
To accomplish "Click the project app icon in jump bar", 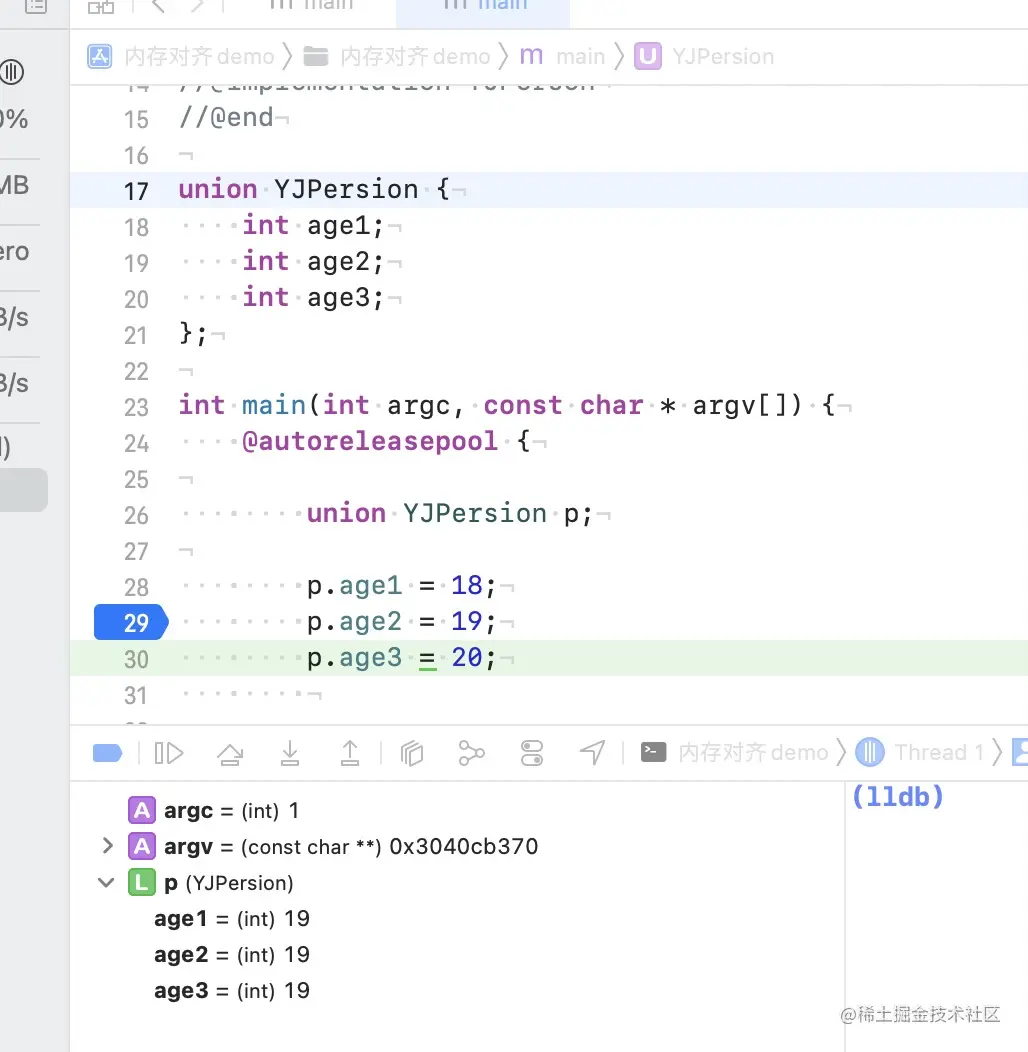I will (100, 56).
